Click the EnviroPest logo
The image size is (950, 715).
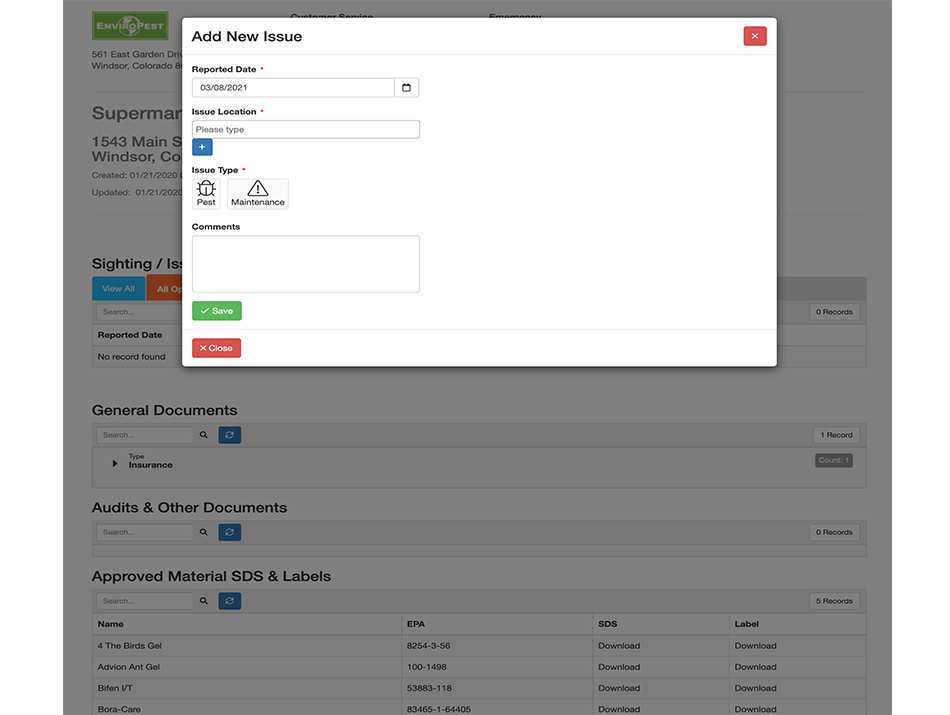pos(130,26)
